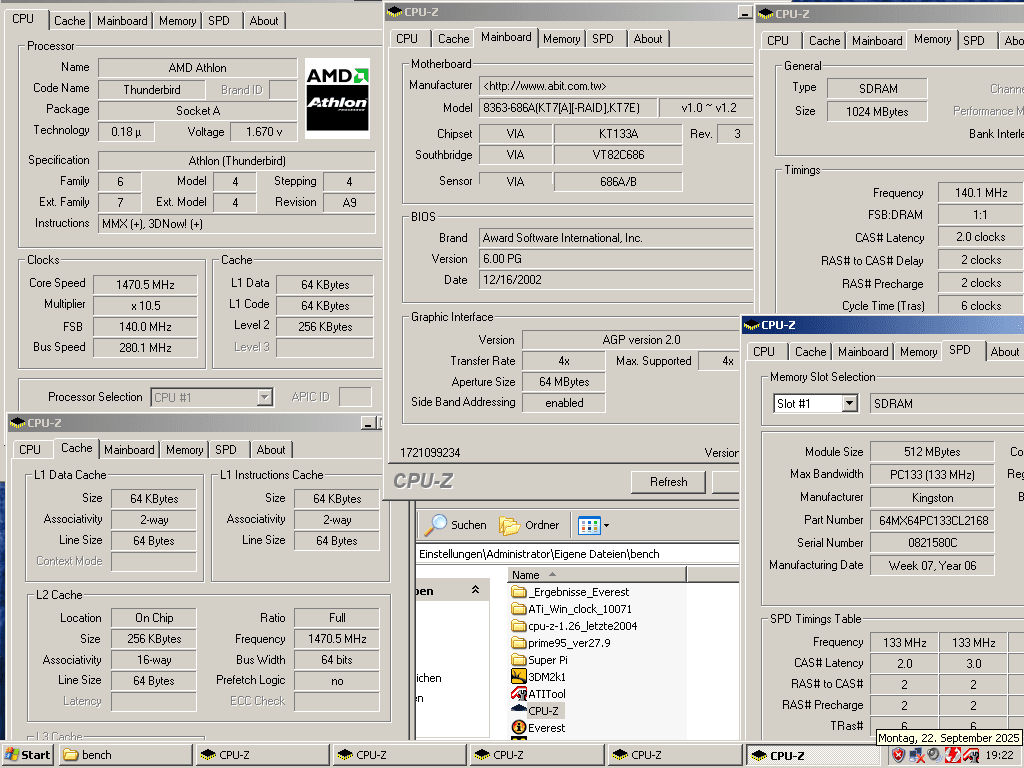Activate the last CPU-Z taskbar button
The height and width of the screenshot is (768, 1024).
812,755
